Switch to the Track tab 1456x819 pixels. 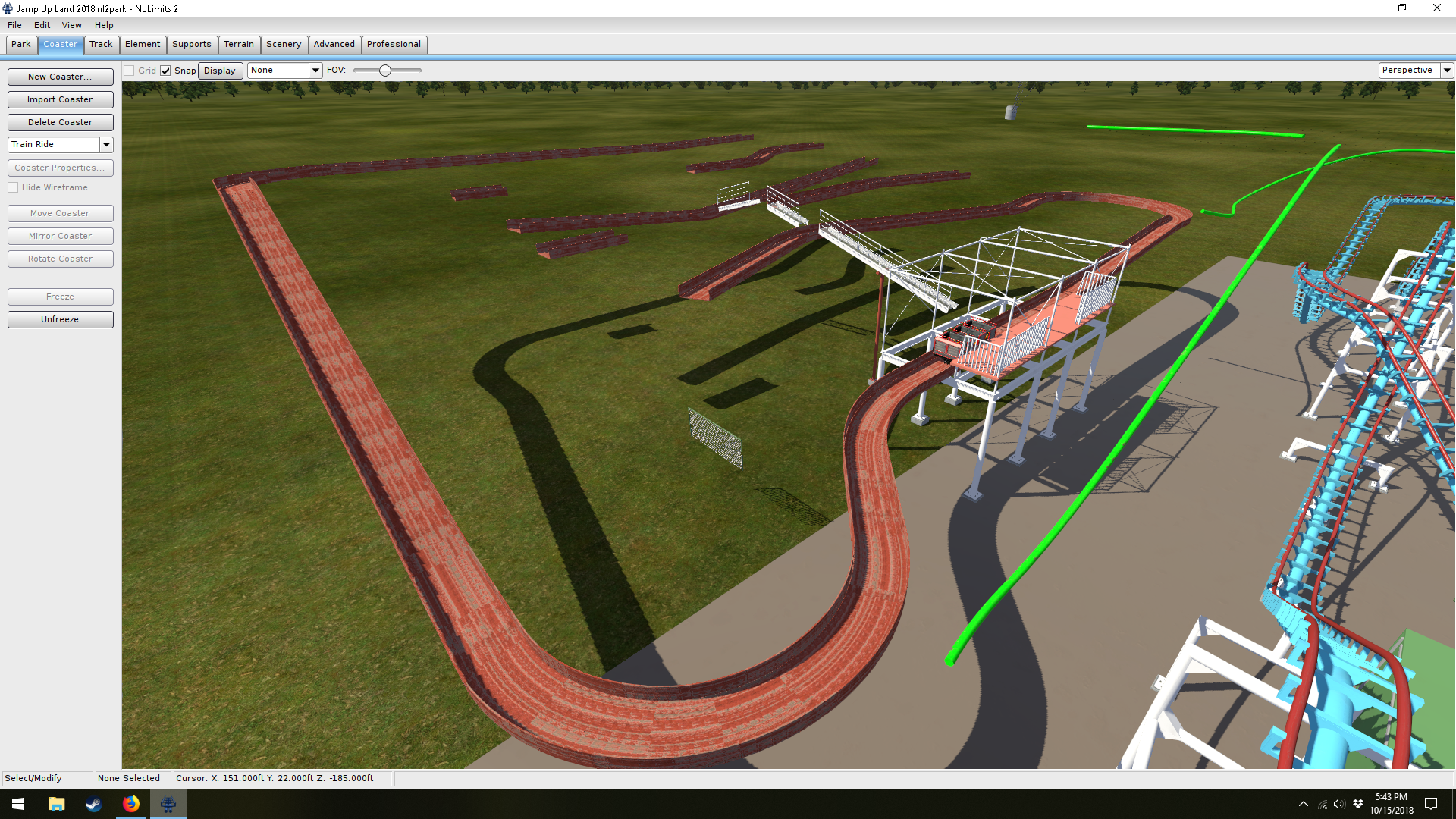101,44
